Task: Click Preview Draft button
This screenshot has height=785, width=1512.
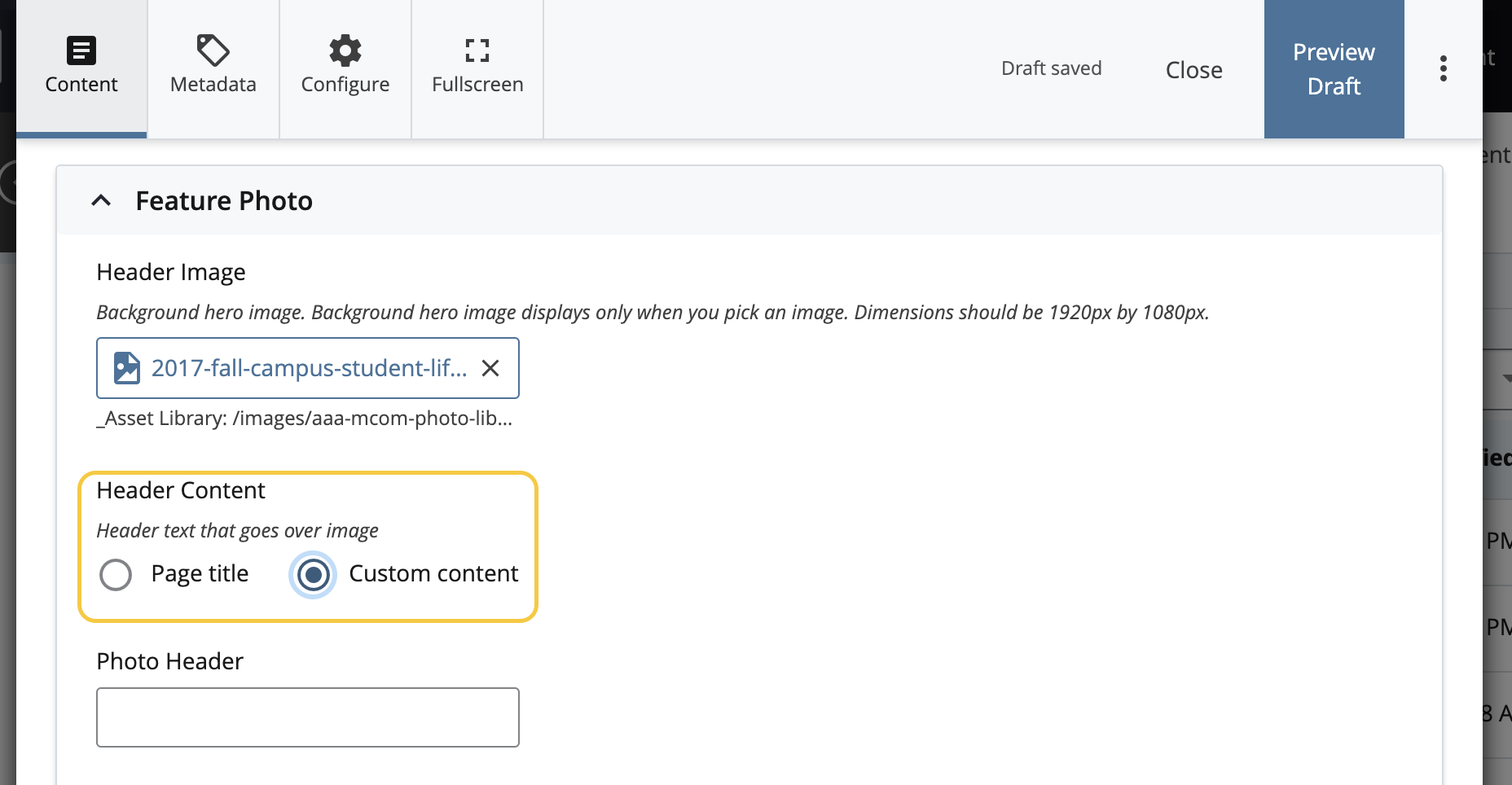Action: [x=1334, y=69]
